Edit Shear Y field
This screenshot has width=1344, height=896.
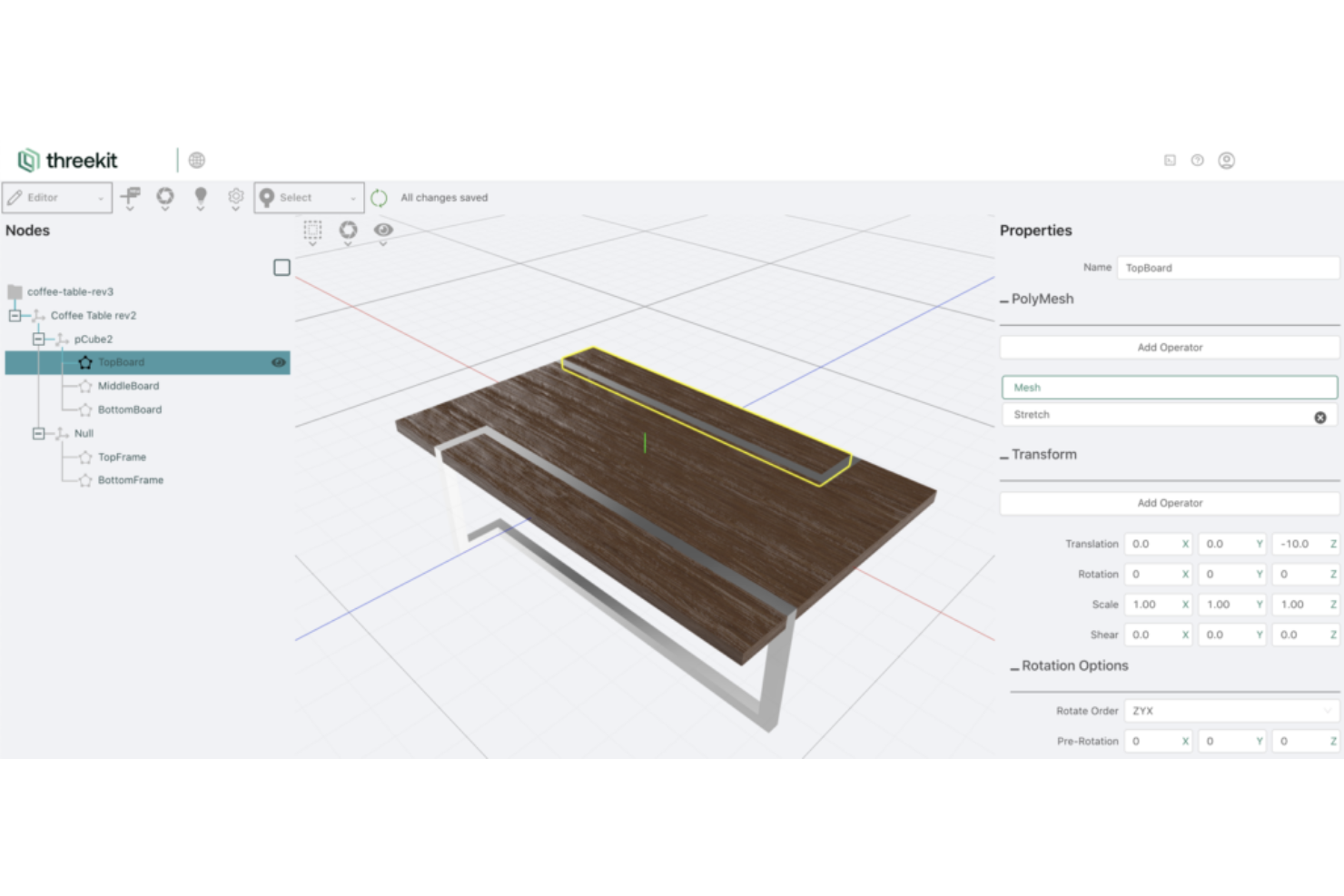tap(1232, 635)
